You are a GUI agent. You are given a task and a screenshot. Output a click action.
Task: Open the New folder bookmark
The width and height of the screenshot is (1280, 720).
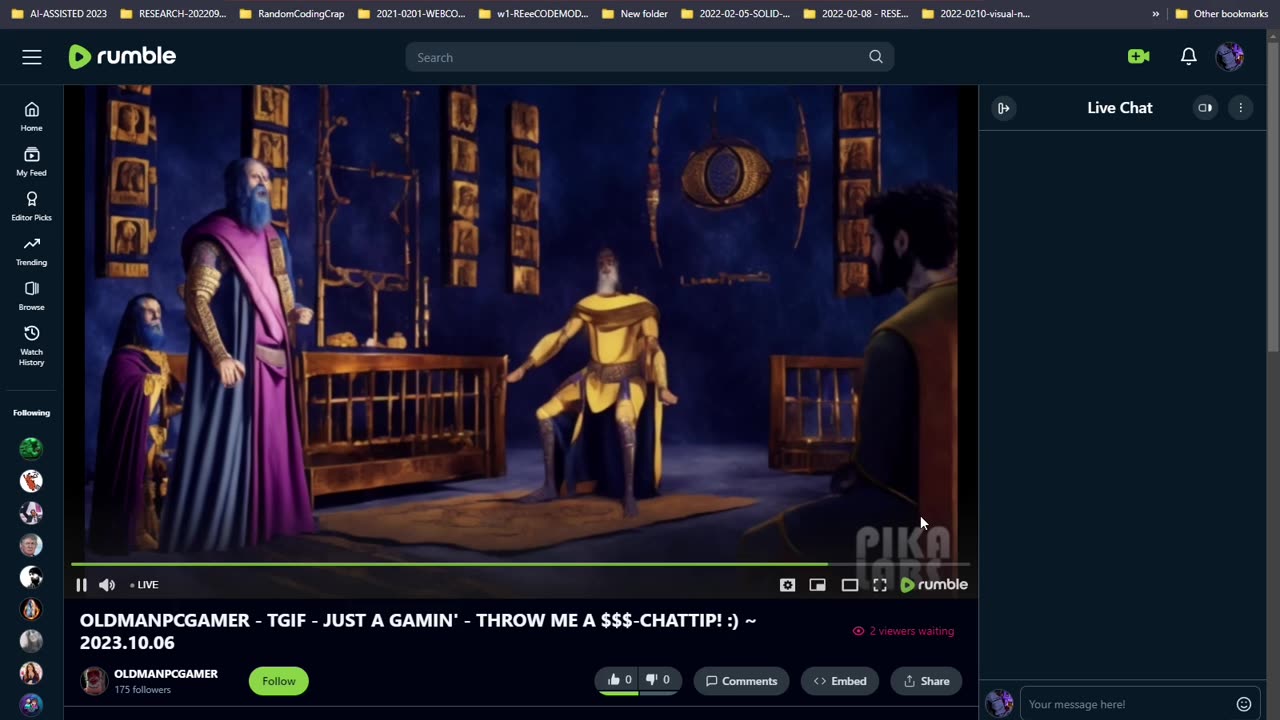coord(634,14)
